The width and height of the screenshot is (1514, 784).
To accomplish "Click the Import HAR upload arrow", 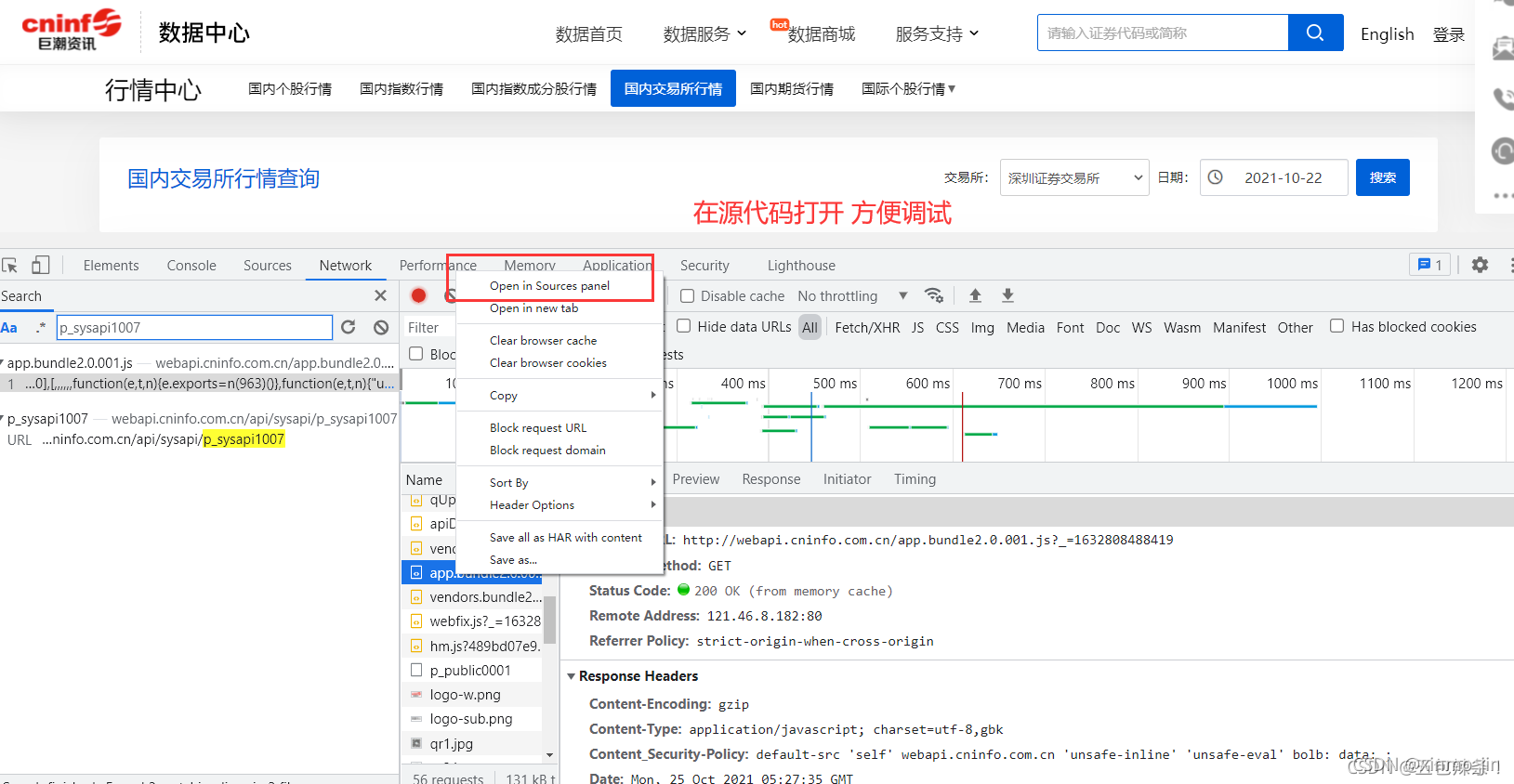I will point(975,295).
